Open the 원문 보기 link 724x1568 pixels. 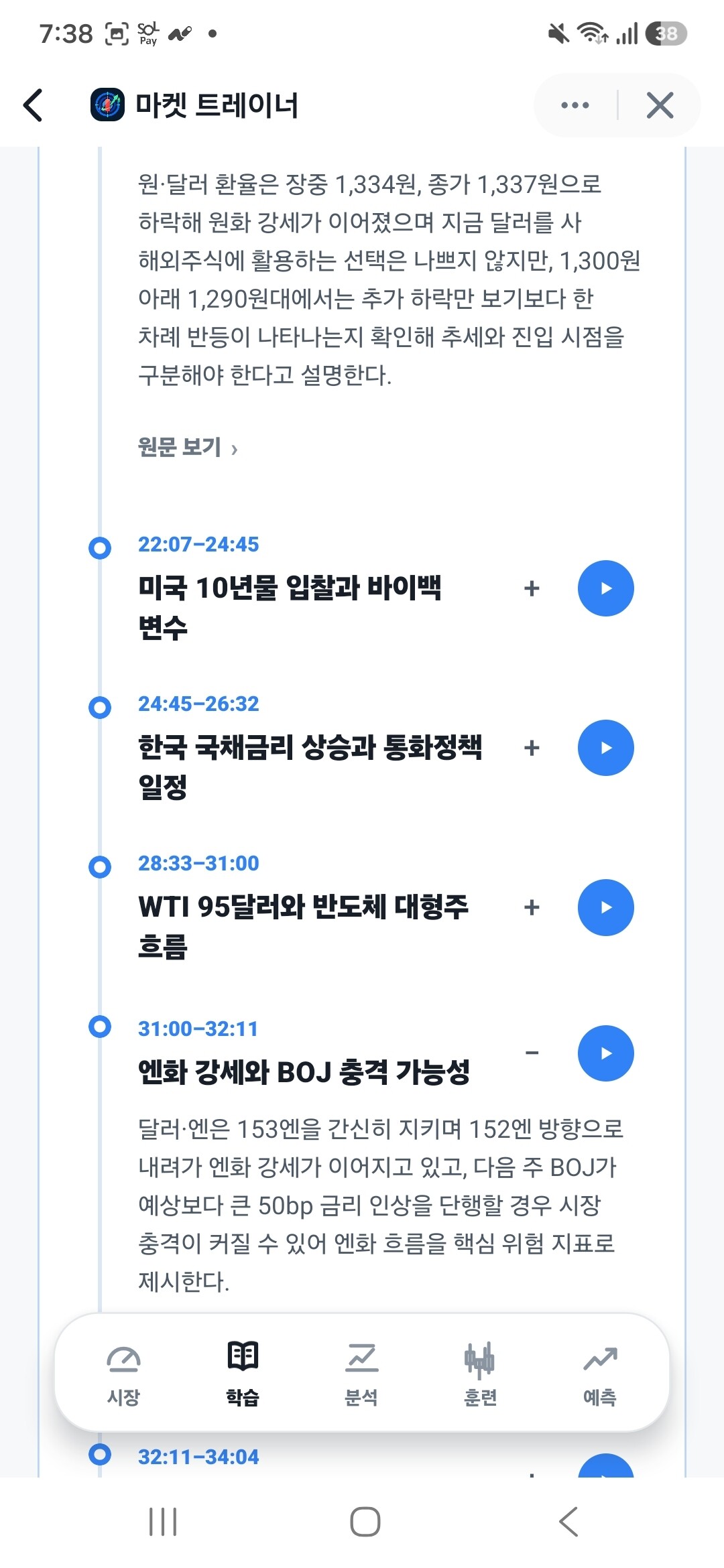pos(188,447)
